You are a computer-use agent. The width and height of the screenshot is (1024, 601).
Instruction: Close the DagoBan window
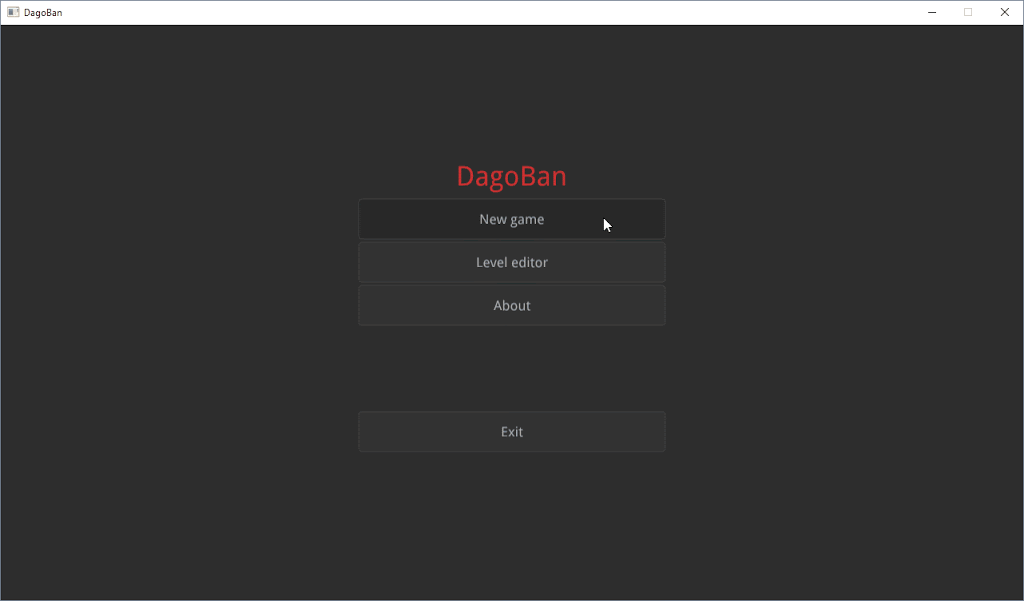pyautogui.click(x=1004, y=12)
